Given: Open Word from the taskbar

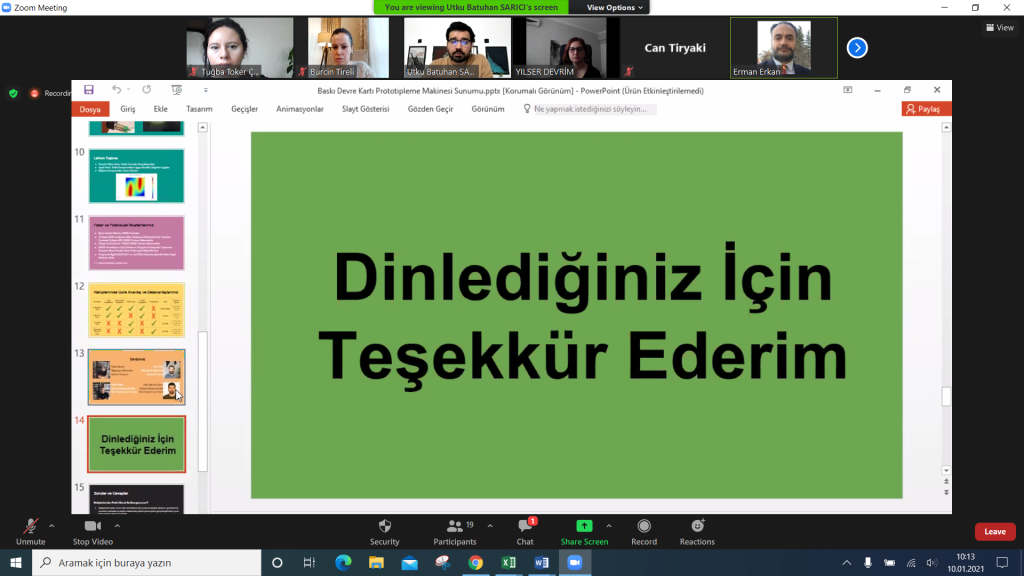Looking at the screenshot, I should tap(541, 562).
